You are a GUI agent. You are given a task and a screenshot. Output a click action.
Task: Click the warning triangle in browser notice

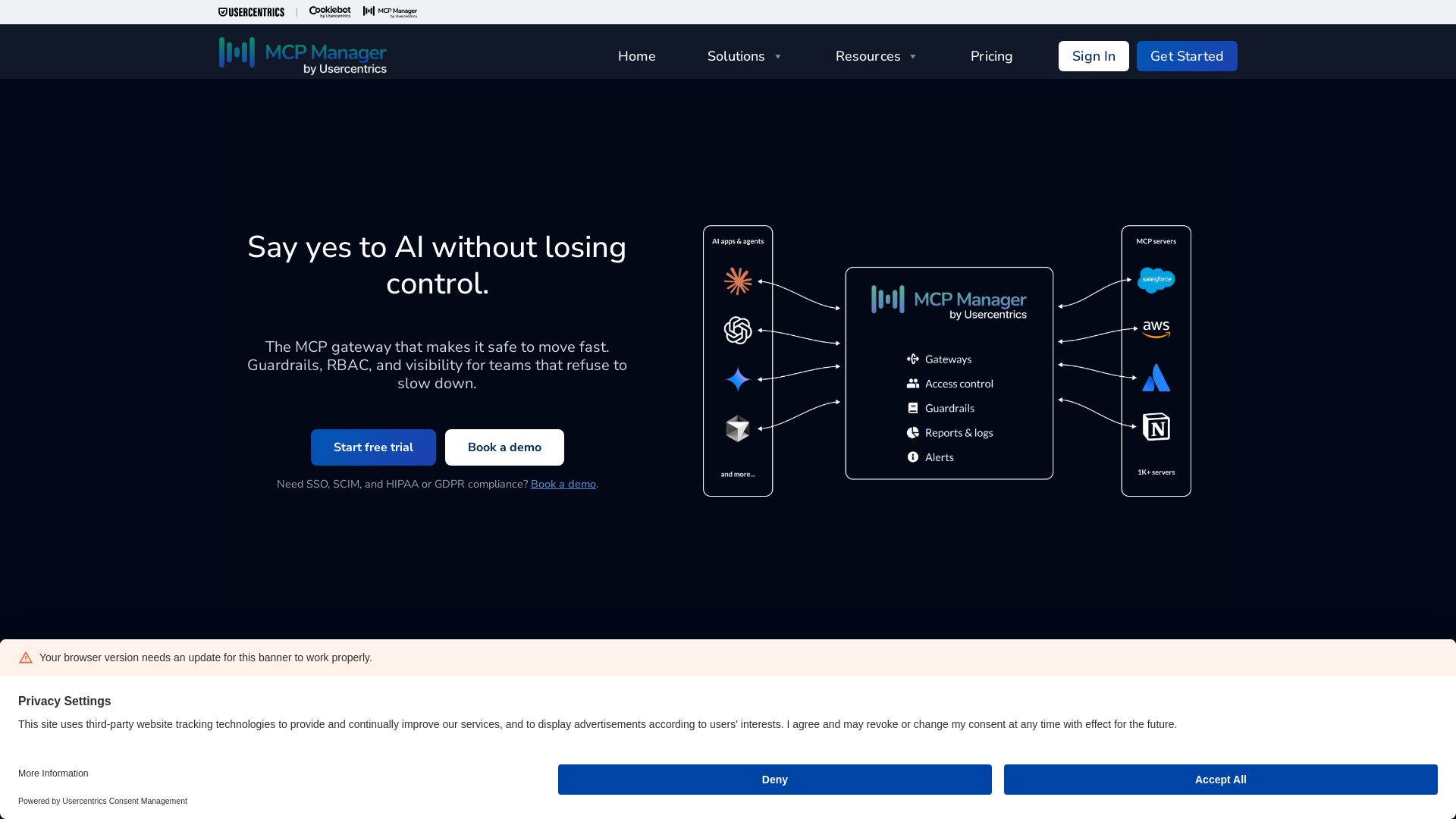[26, 657]
